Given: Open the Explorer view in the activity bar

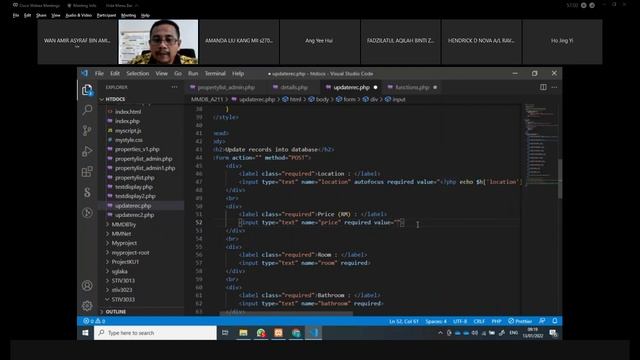Looking at the screenshot, I should point(87,90).
